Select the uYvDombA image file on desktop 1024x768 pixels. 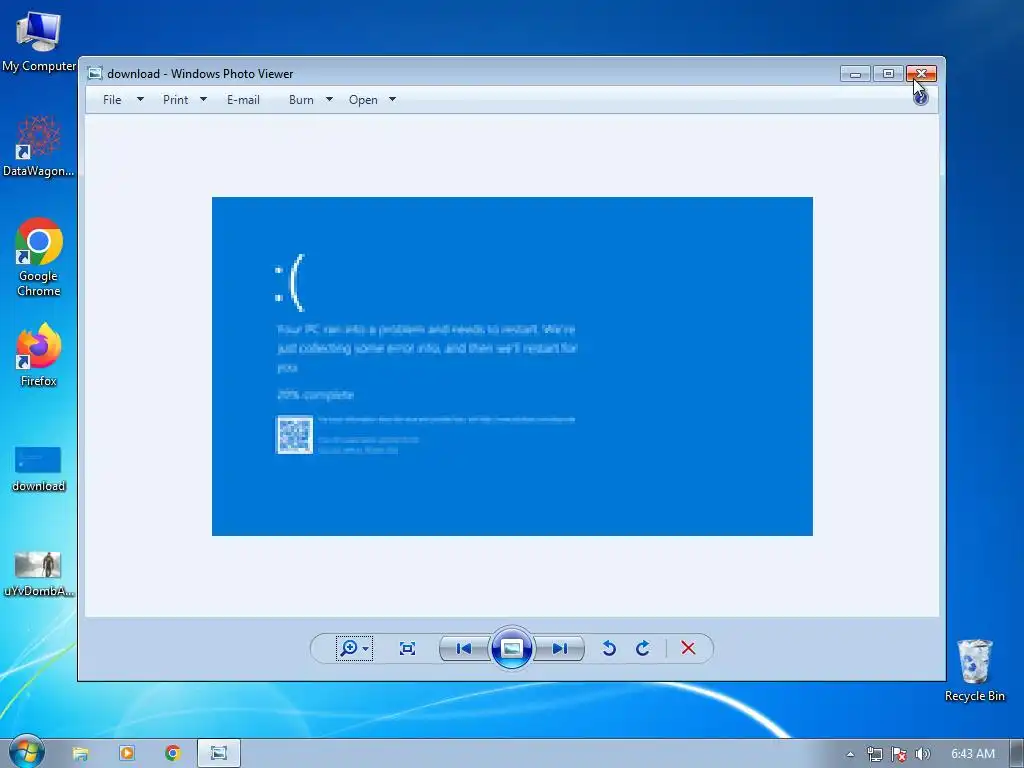(x=39, y=574)
